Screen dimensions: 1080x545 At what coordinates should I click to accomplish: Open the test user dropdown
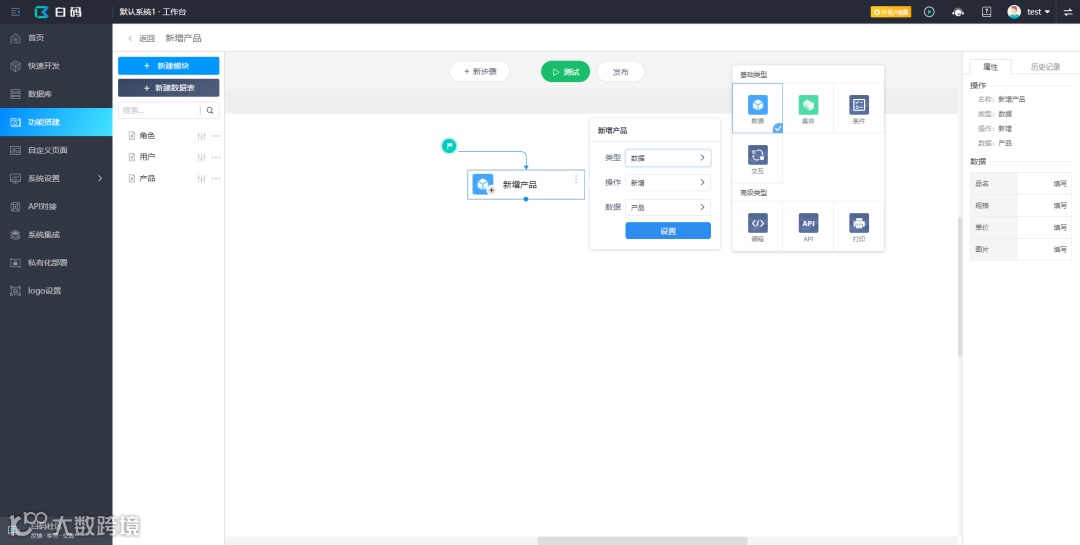pos(1038,12)
